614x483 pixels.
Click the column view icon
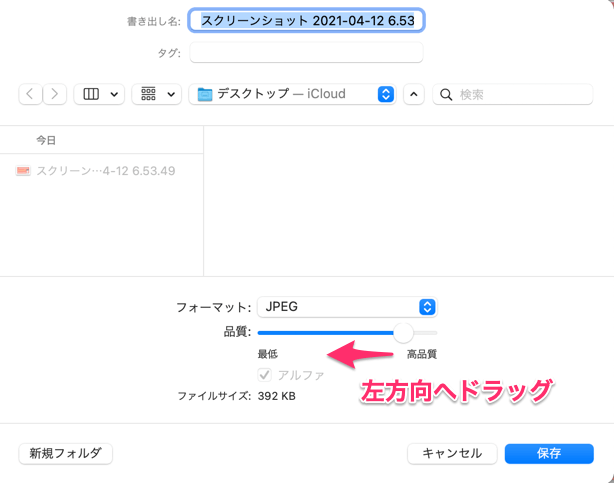pyautogui.click(x=91, y=94)
